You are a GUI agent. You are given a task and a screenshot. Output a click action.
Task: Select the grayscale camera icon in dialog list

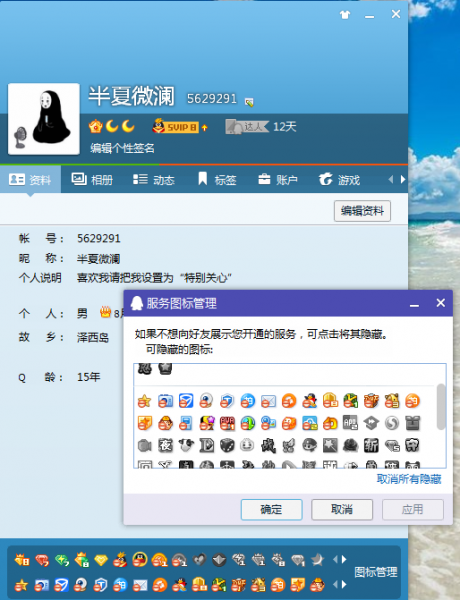[144, 445]
